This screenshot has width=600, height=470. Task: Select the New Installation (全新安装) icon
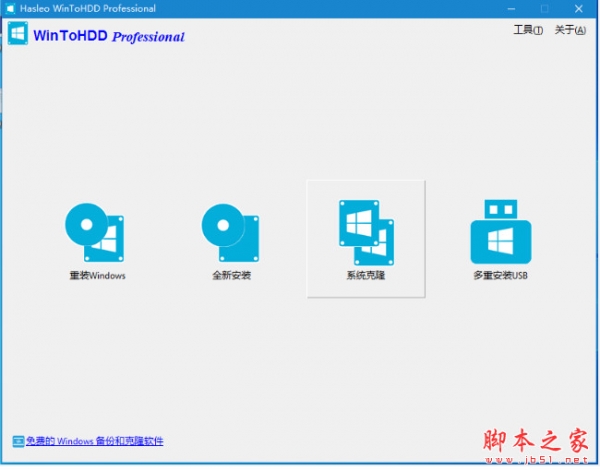pyautogui.click(x=230, y=233)
